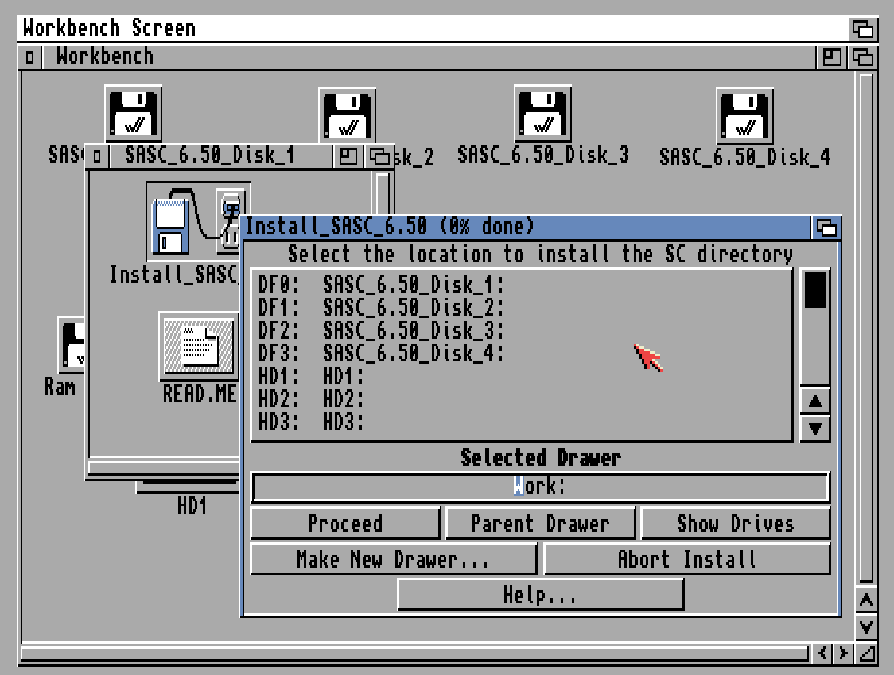The height and width of the screenshot is (675, 894).
Task: Select DF3: SASC_6.50_Disk_4: in the list
Action: coord(522,353)
